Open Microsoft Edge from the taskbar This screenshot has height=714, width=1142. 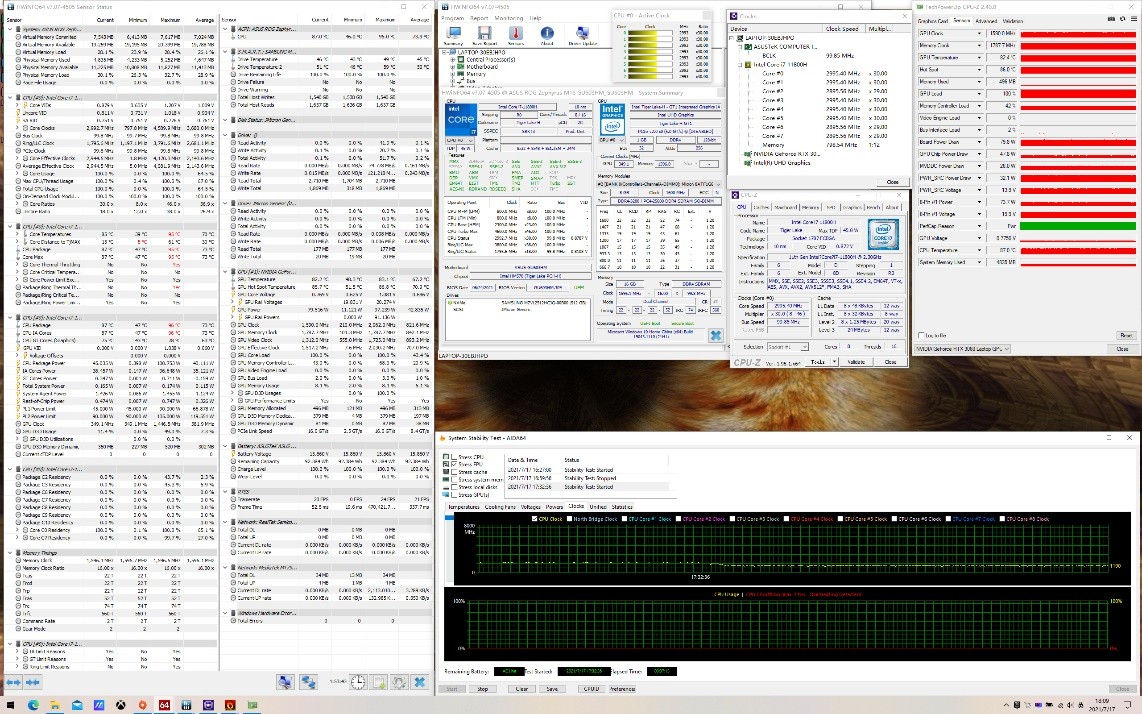click(33, 705)
